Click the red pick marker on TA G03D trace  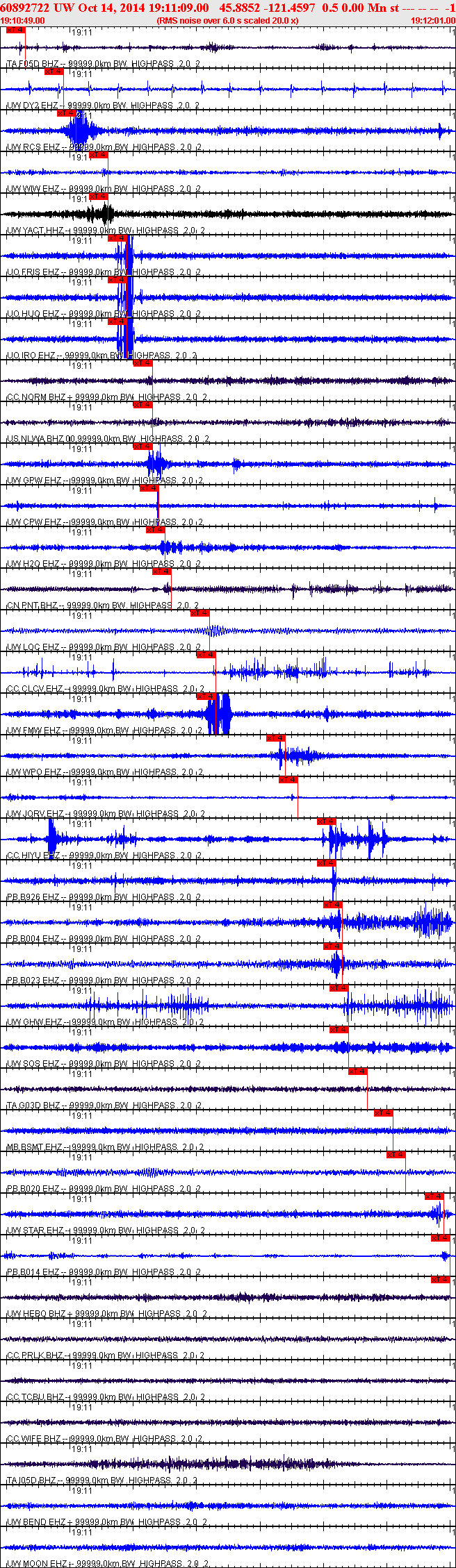pyautogui.click(x=358, y=1071)
